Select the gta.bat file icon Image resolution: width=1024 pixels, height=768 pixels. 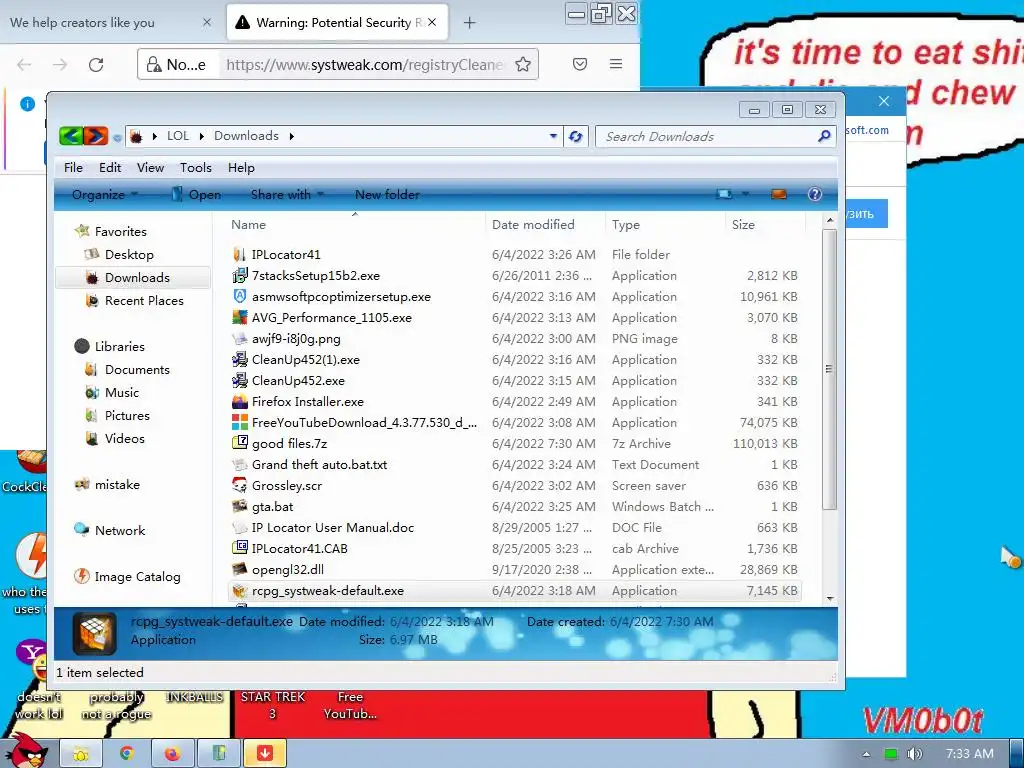(x=240, y=506)
